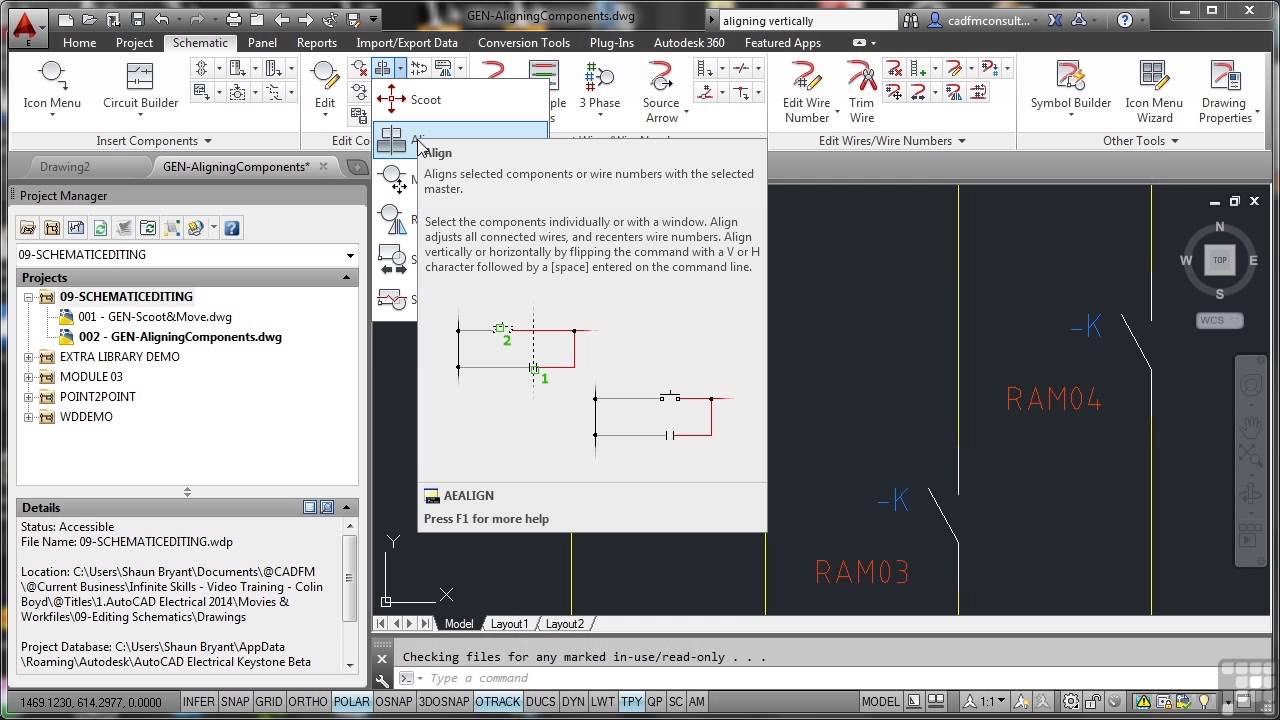Expand the EXTRA LIBRARY DEMO project
This screenshot has width=1280, height=720.
point(29,357)
